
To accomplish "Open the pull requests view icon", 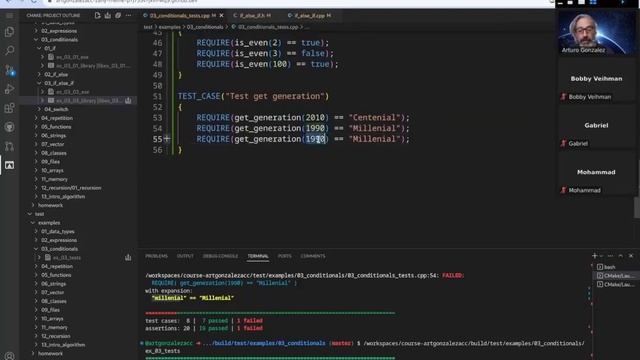I will (x=9, y=146).
